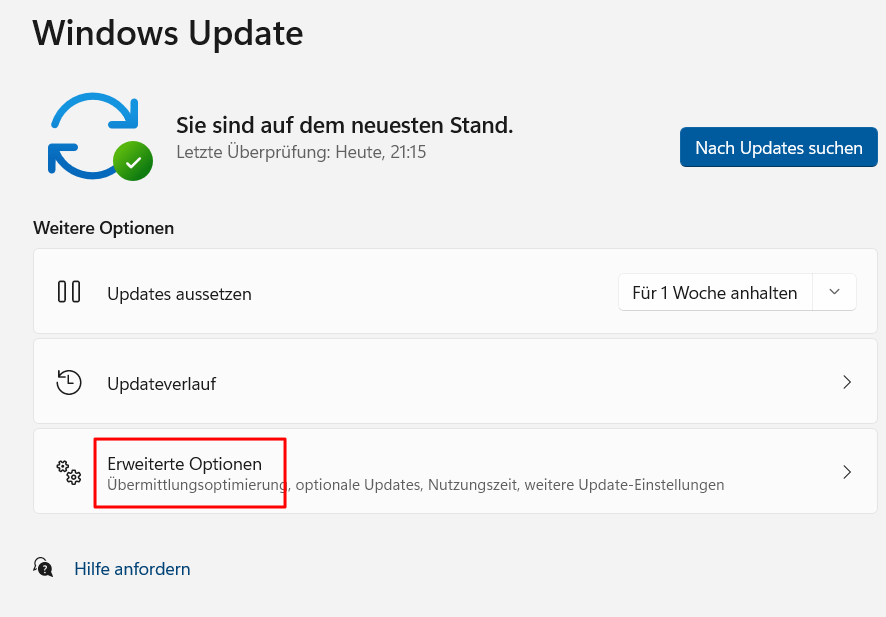This screenshot has height=617, width=886.
Task: Open the Updateverlauf chevron arrow
Action: click(846, 383)
